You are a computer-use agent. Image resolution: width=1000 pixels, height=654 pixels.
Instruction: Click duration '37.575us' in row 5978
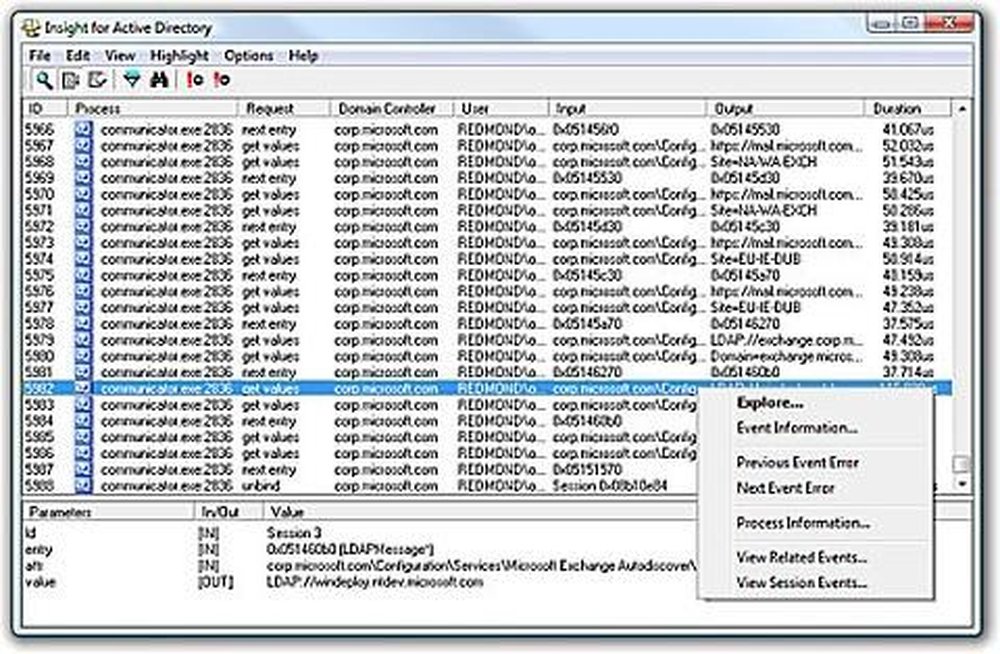tap(908, 324)
